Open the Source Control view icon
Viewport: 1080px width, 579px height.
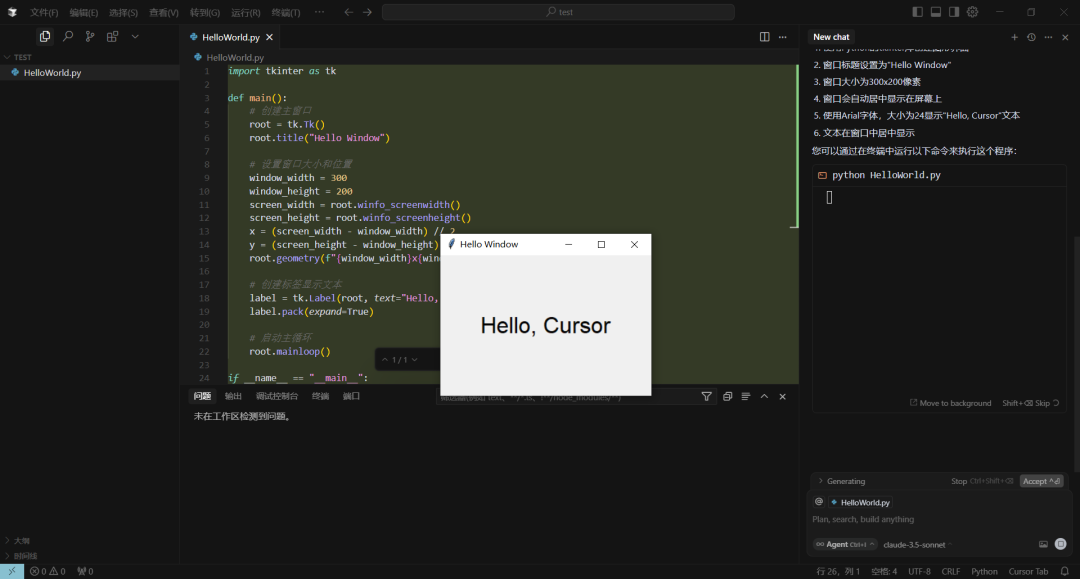coord(90,36)
